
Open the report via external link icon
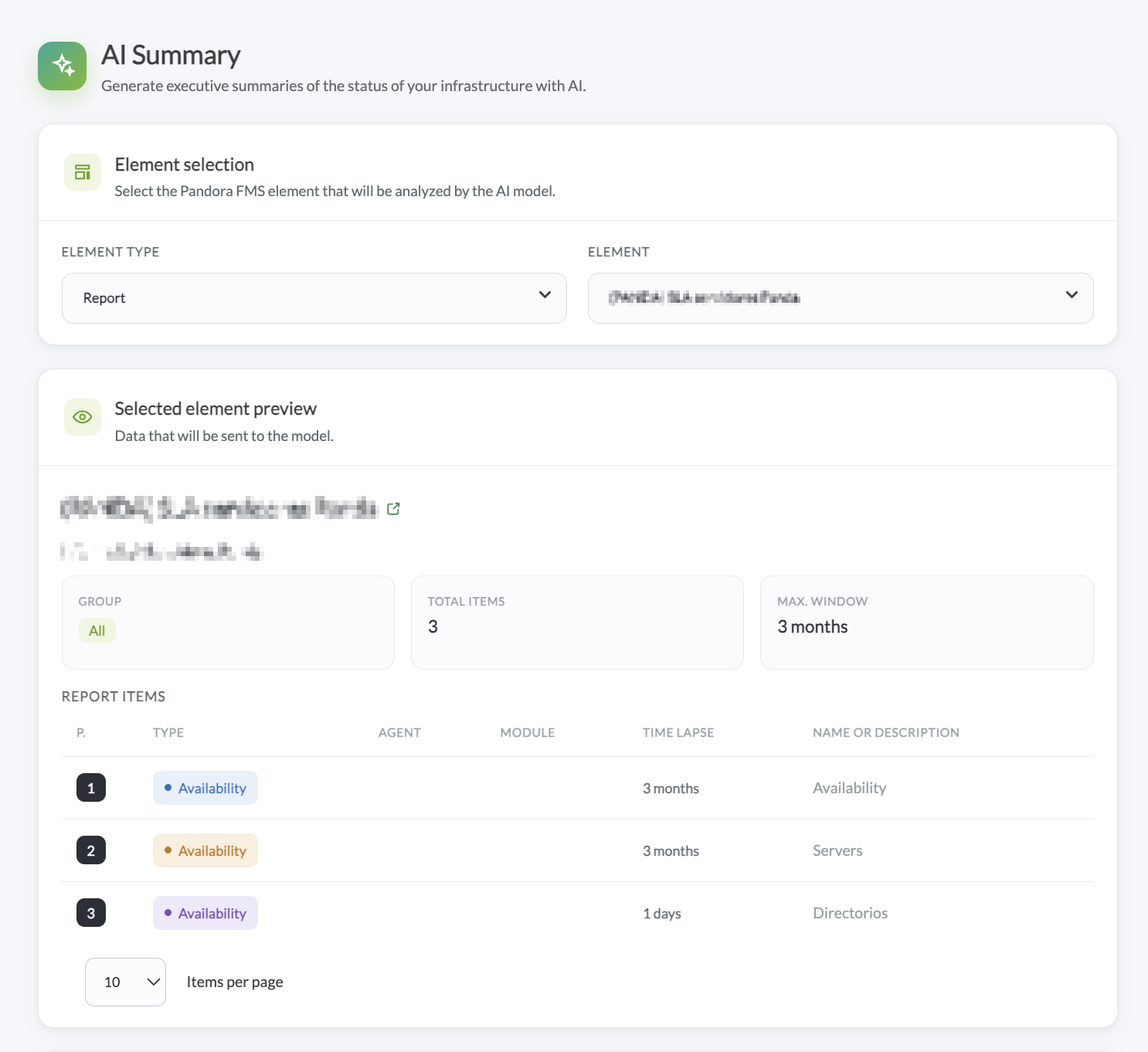click(x=393, y=508)
